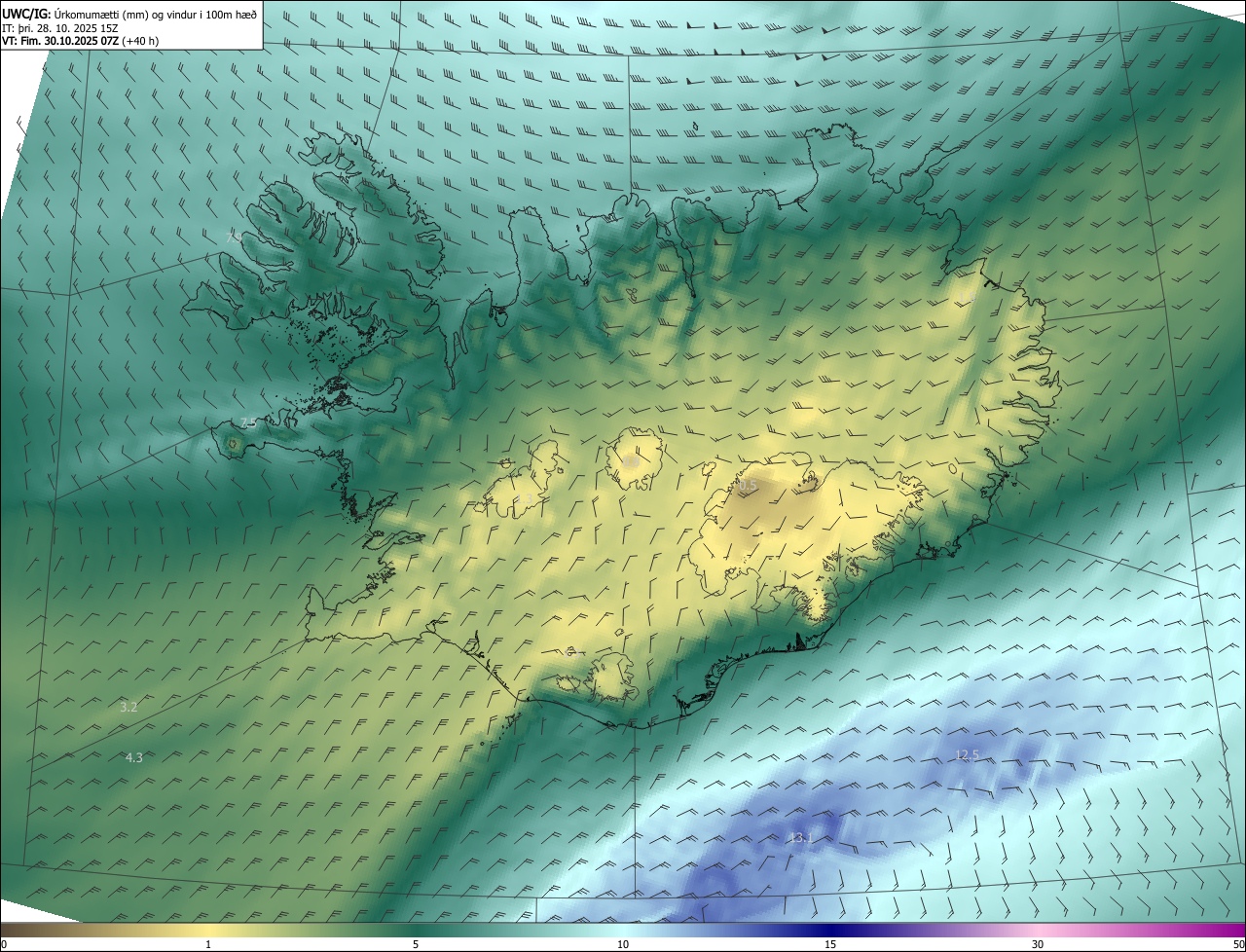The height and width of the screenshot is (952, 1246).
Task: Click the '0.5' value label on the glacier
Action: [x=748, y=486]
